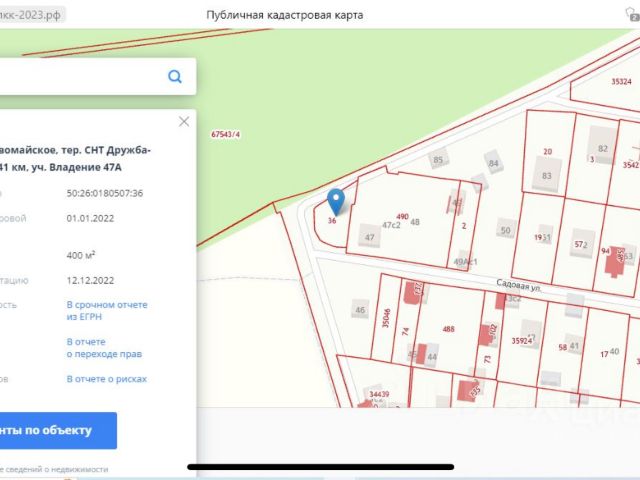Select parcel labeled 488
Viewport: 640px width, 480px height.
click(x=448, y=329)
